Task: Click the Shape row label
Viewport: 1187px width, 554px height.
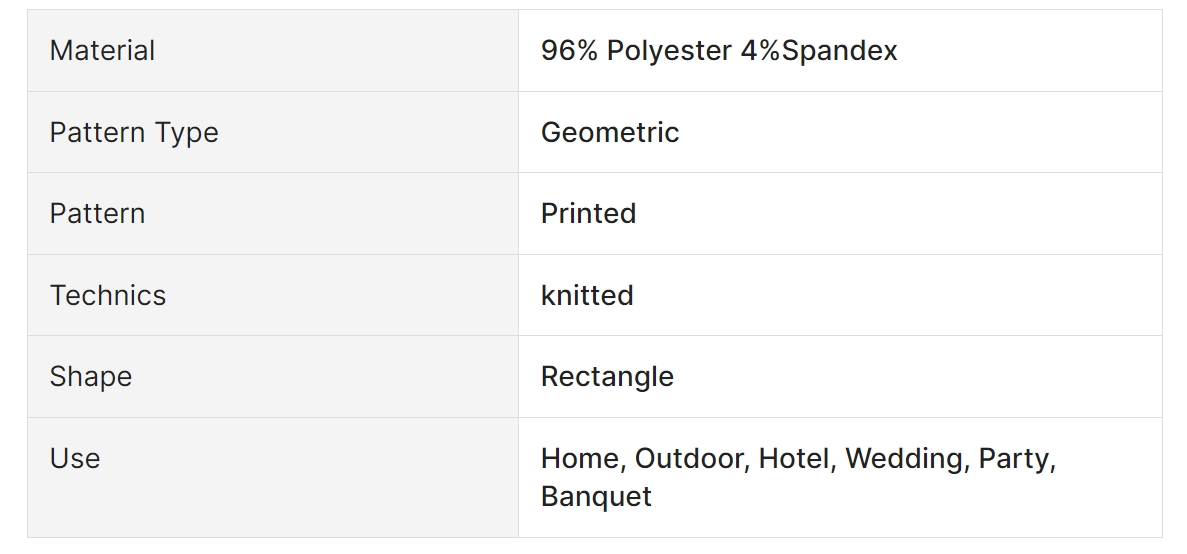Action: click(x=91, y=377)
